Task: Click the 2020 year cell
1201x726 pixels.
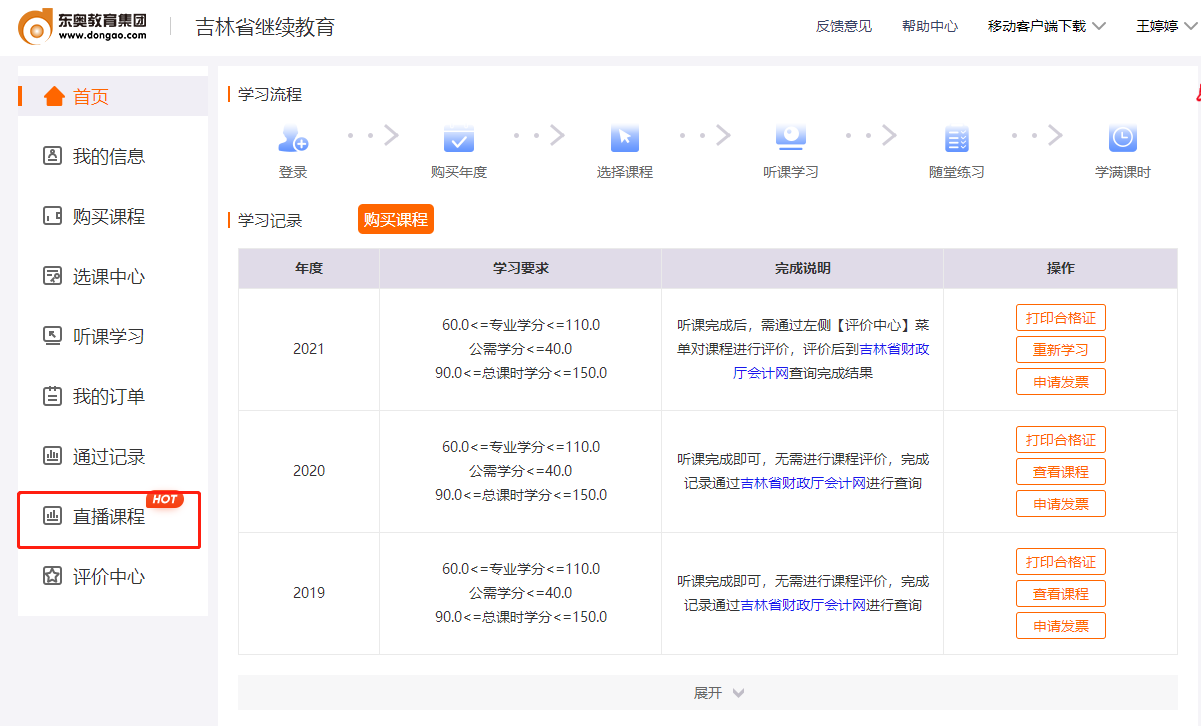Action: [x=309, y=472]
